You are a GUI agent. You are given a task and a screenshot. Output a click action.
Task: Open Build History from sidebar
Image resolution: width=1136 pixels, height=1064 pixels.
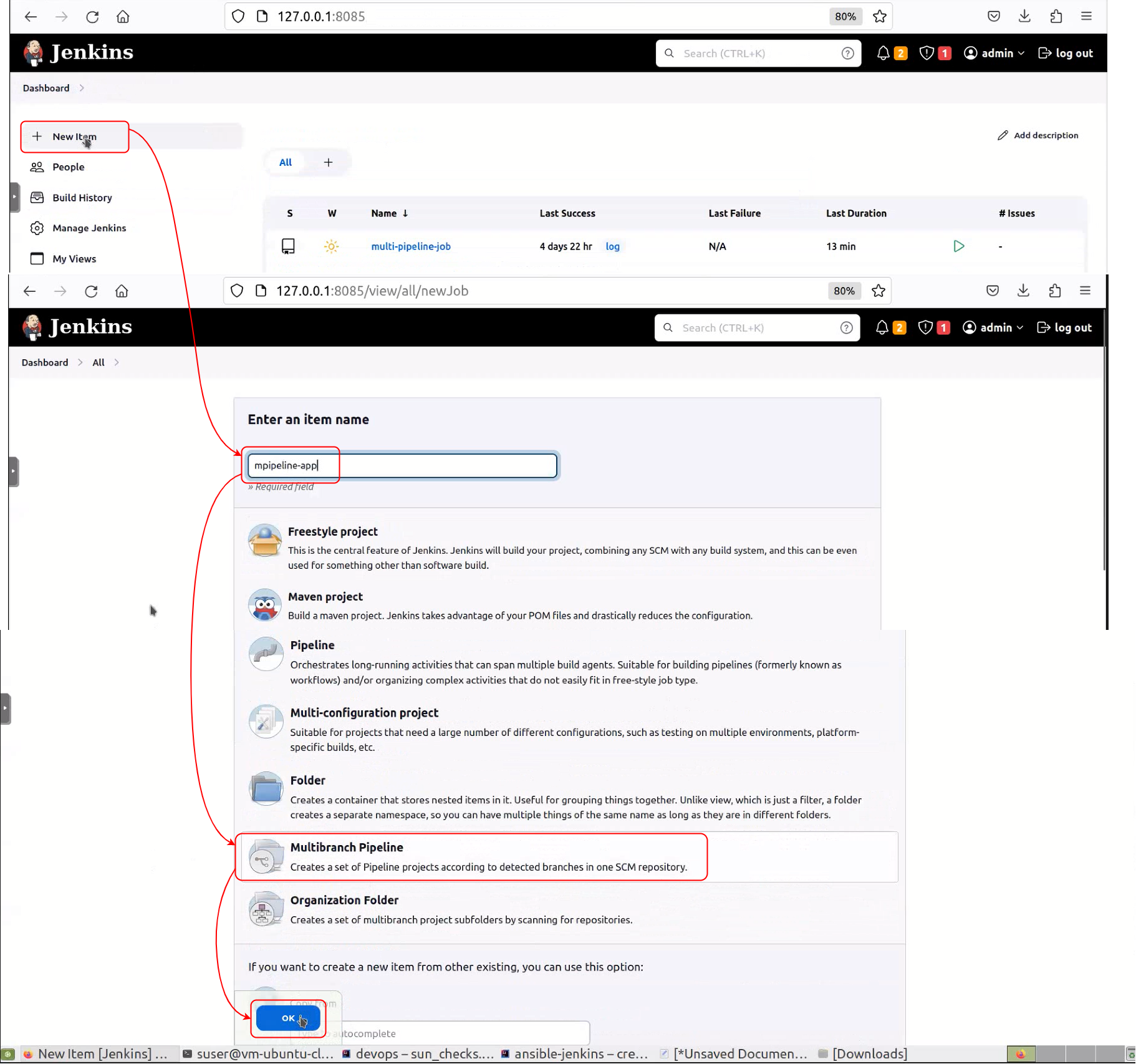coord(82,198)
